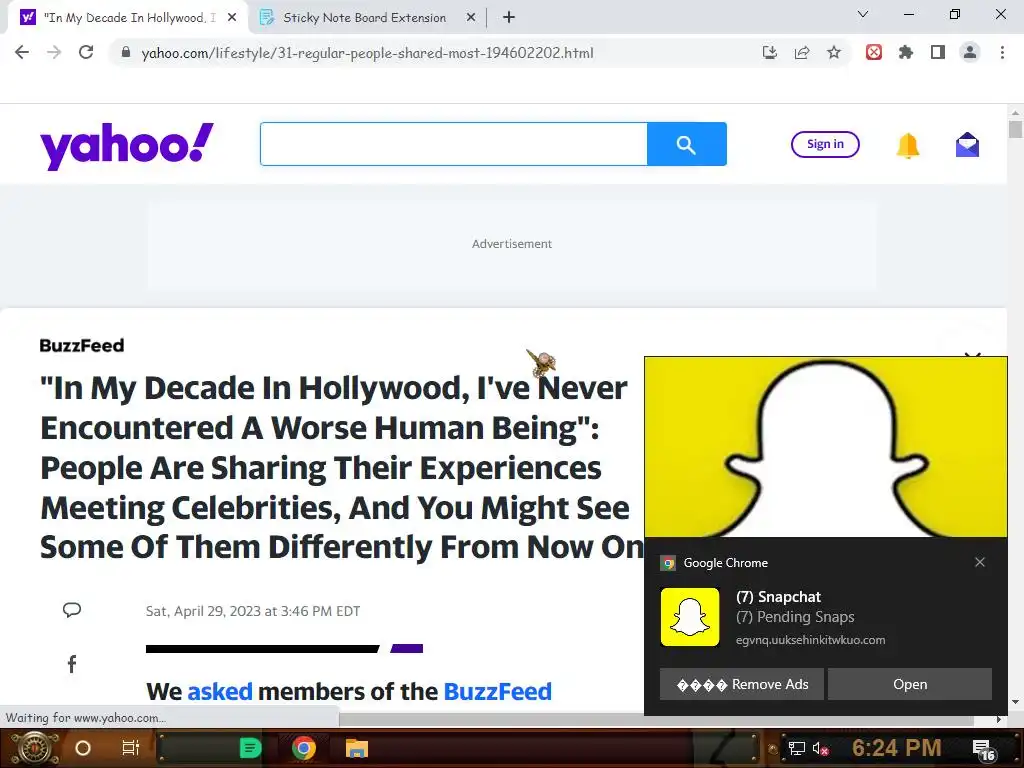Image resolution: width=1024 pixels, height=768 pixels.
Task: Click the blue search magnifier button
Action: click(686, 144)
